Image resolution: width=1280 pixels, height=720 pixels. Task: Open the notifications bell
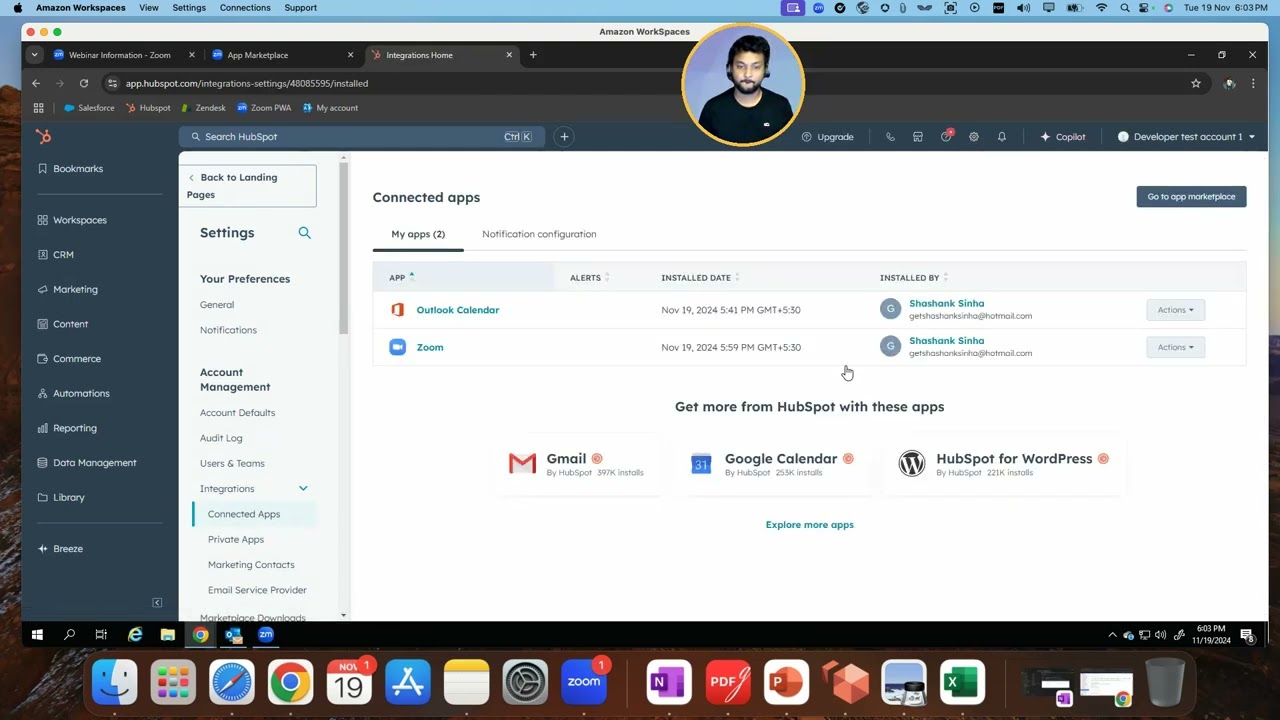(1002, 137)
